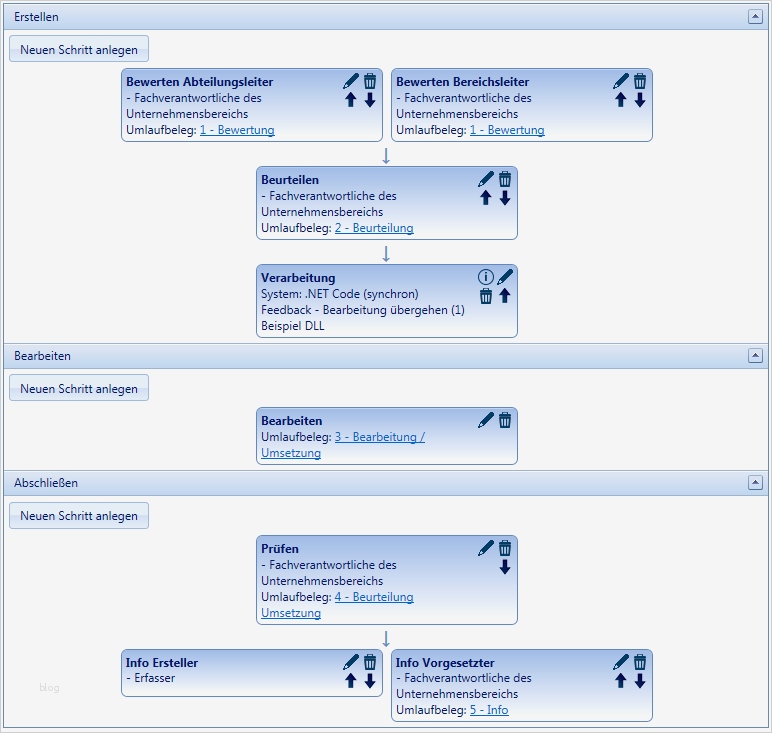The height and width of the screenshot is (733, 772).
Task: Open the 2 - Beurteilung link
Action: pyautogui.click(x=374, y=228)
